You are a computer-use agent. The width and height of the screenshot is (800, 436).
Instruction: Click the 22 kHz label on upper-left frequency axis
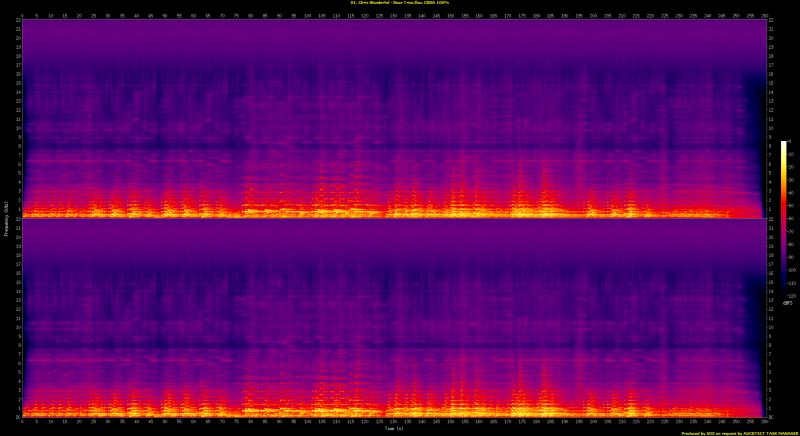pyautogui.click(x=16, y=22)
